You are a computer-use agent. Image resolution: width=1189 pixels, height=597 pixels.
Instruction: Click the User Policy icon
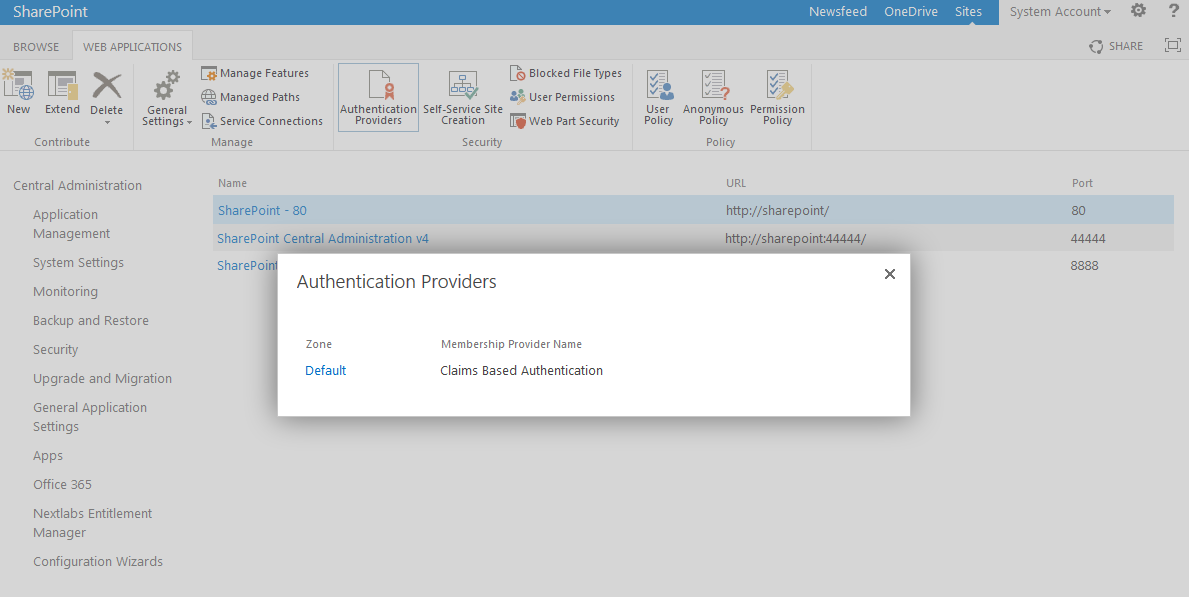point(659,85)
